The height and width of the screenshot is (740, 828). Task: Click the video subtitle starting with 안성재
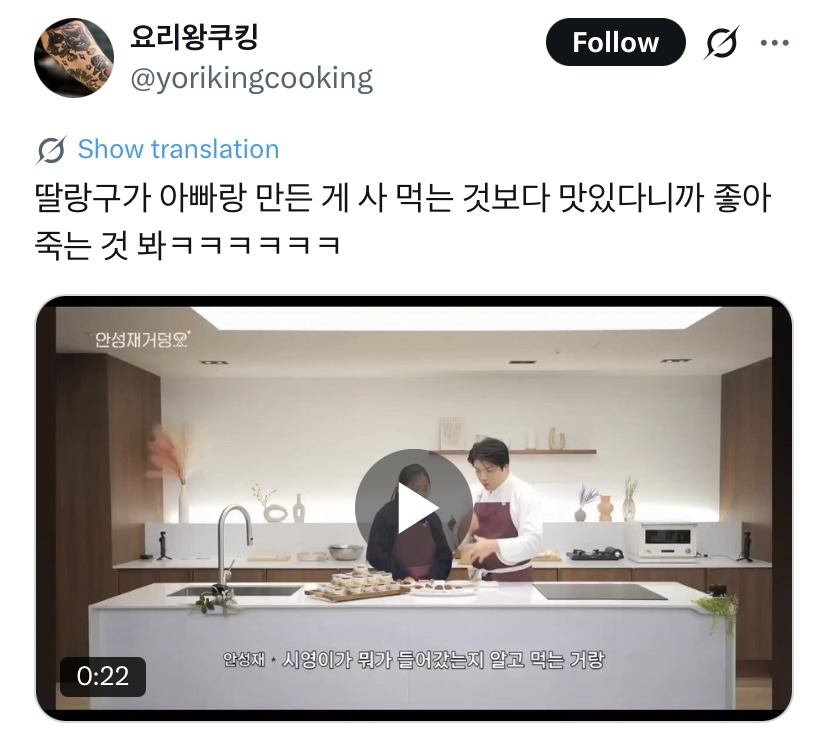413,659
